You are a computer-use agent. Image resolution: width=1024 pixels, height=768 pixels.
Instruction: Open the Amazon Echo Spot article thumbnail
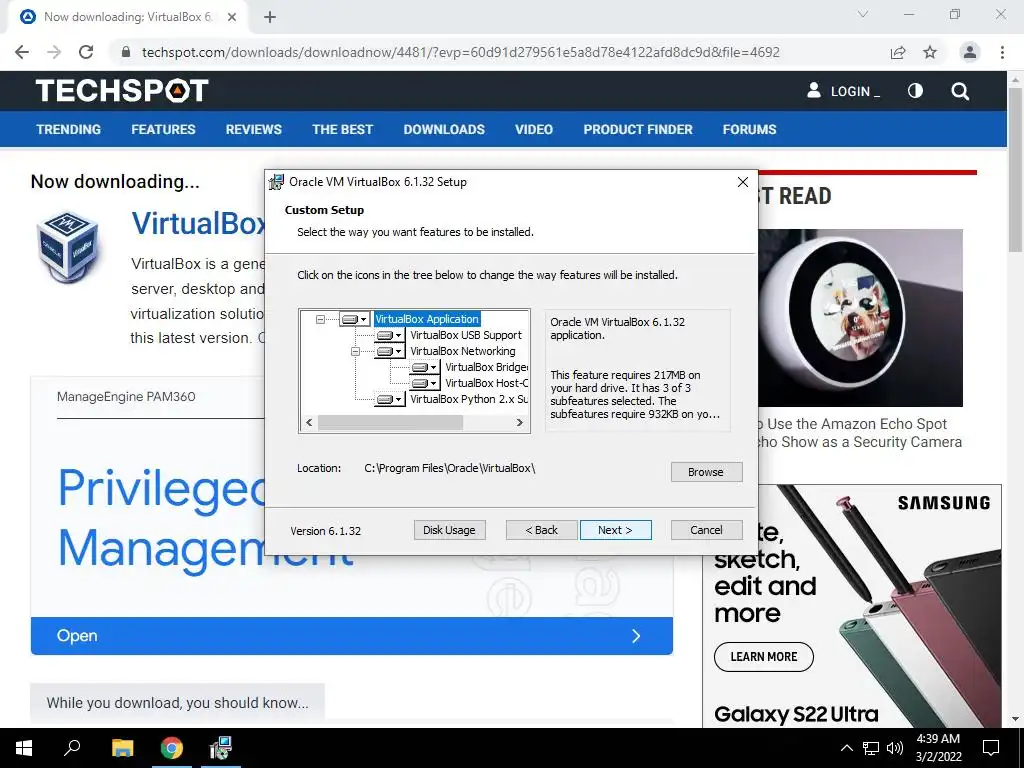pyautogui.click(x=860, y=317)
